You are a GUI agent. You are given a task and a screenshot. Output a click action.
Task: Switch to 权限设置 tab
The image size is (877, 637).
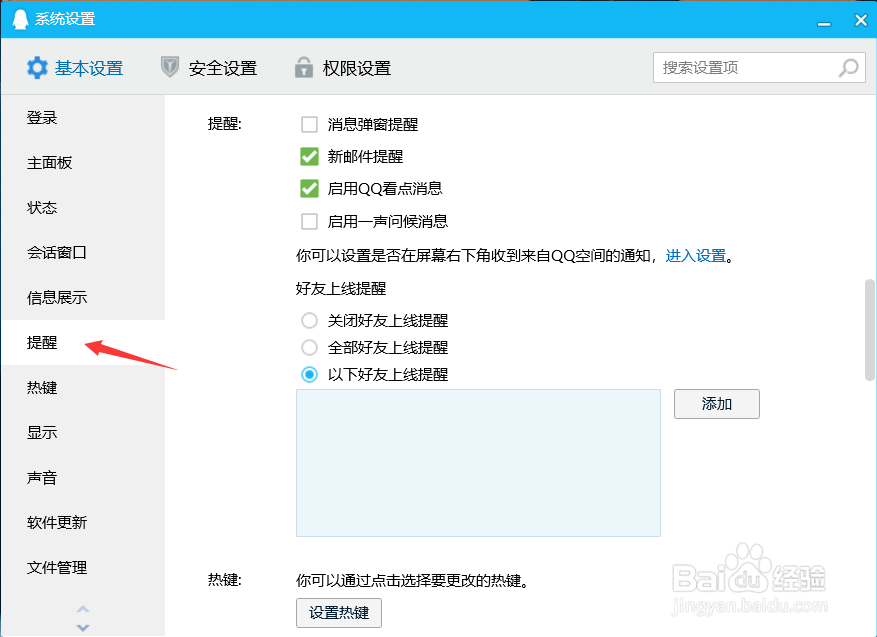(x=343, y=68)
